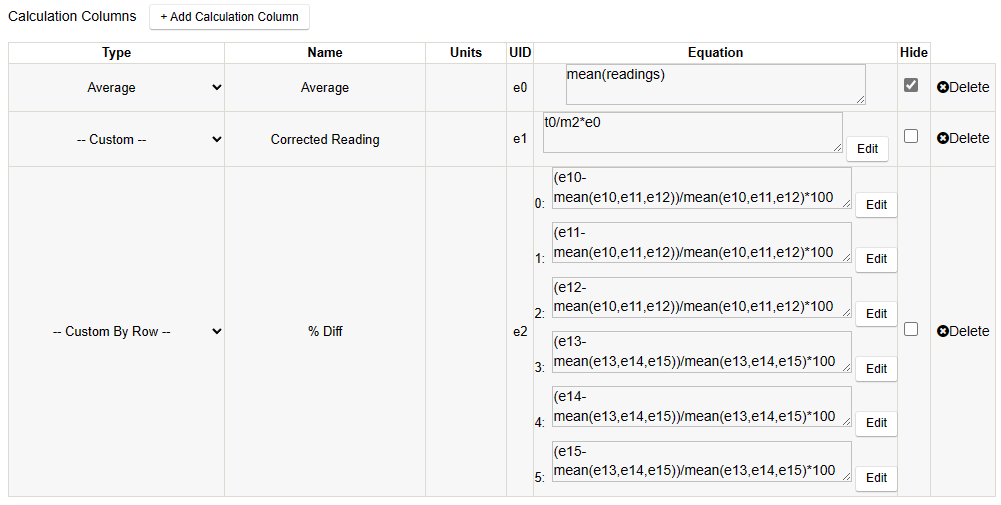Image resolution: width=1001 pixels, height=505 pixels.
Task: Check Hide for Corrected Reading column
Action: click(x=910, y=137)
